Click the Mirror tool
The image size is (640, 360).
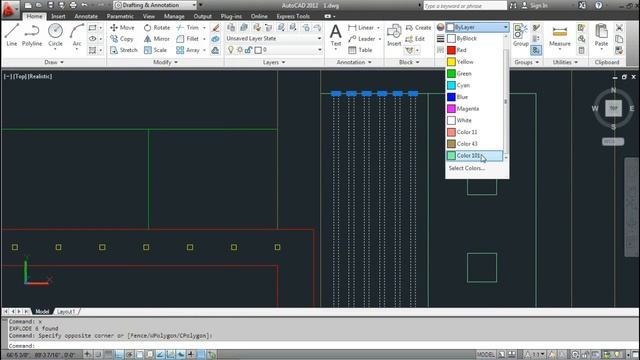pos(156,39)
